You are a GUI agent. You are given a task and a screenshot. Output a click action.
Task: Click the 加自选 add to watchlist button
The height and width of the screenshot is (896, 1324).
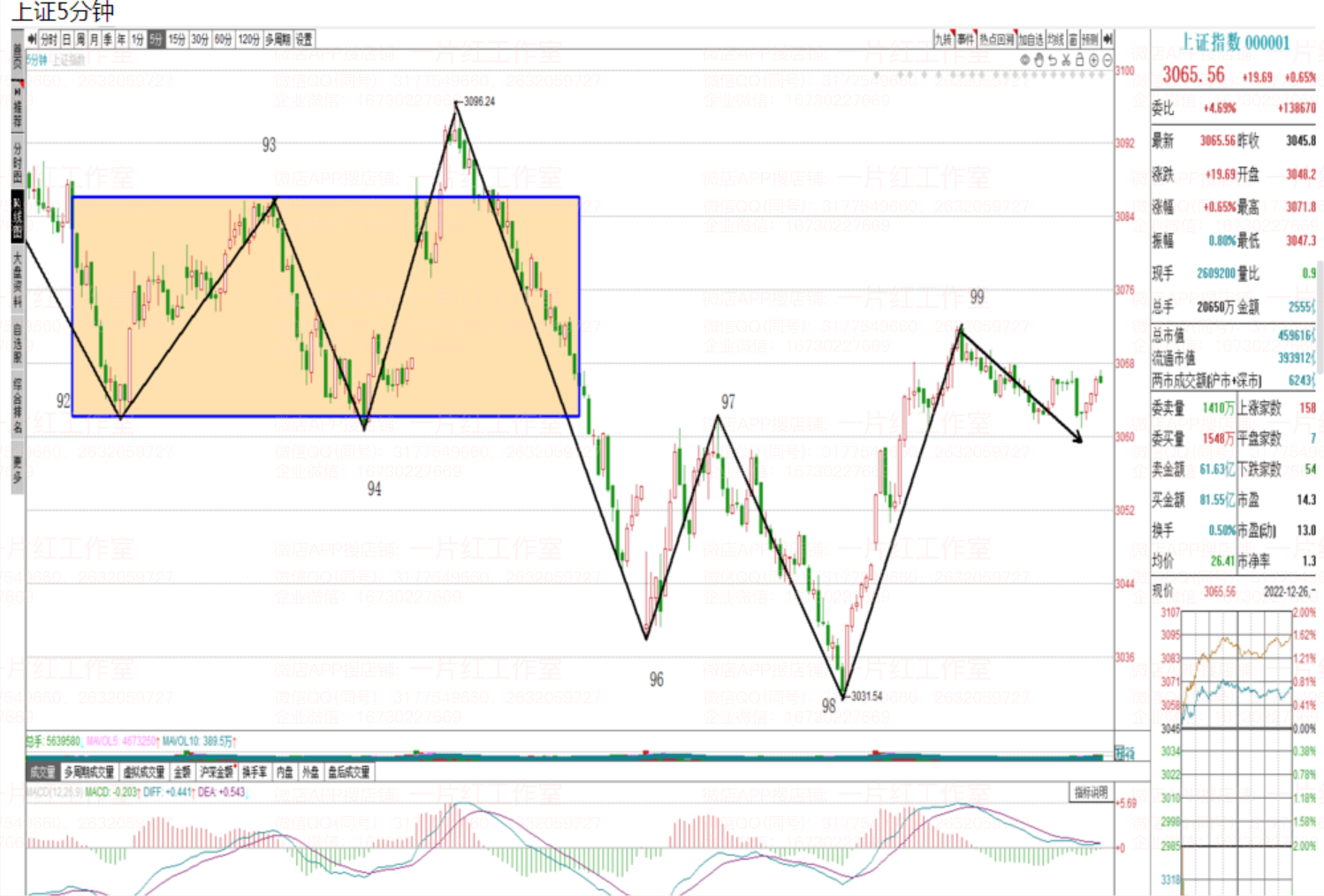[1031, 39]
